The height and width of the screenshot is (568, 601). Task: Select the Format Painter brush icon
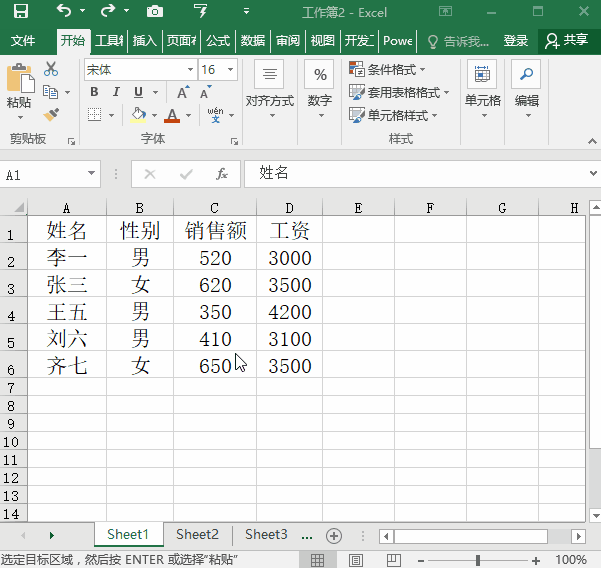pyautogui.click(x=51, y=115)
